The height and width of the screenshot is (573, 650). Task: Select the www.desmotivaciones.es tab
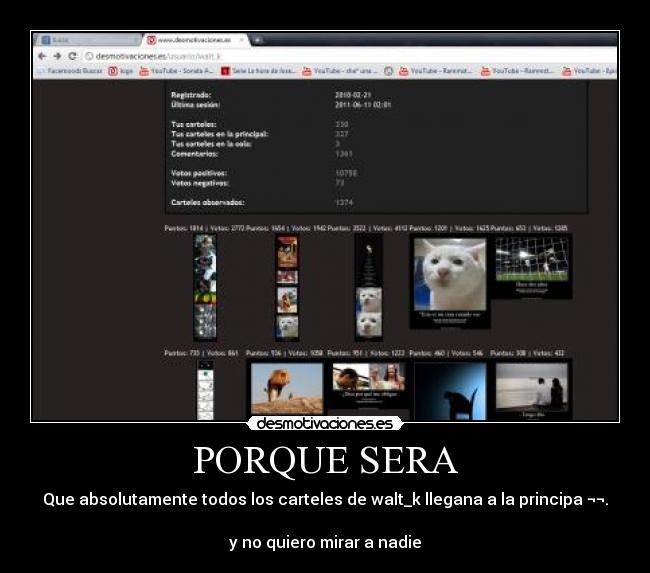195,40
